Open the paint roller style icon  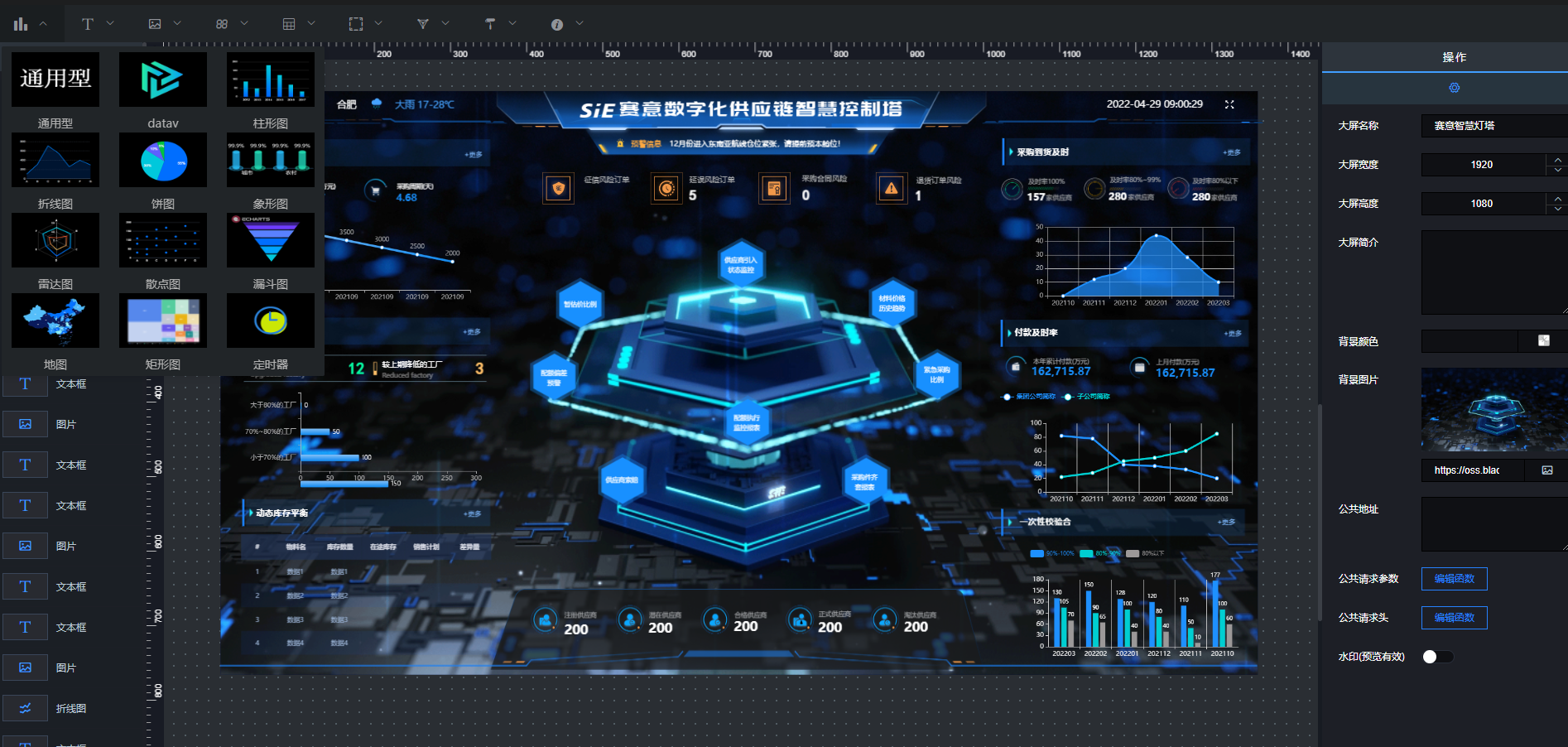click(490, 24)
